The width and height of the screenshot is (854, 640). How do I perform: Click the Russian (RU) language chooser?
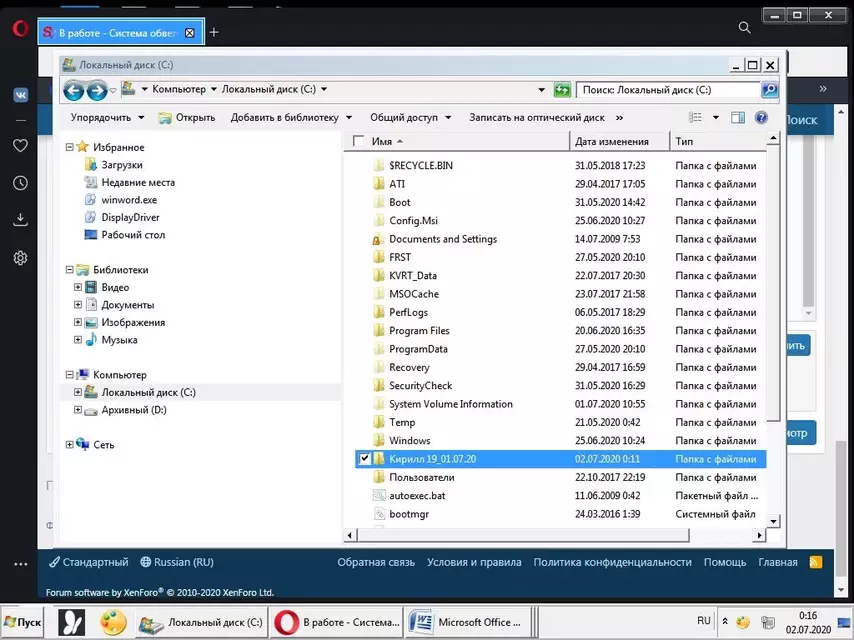(x=177, y=562)
